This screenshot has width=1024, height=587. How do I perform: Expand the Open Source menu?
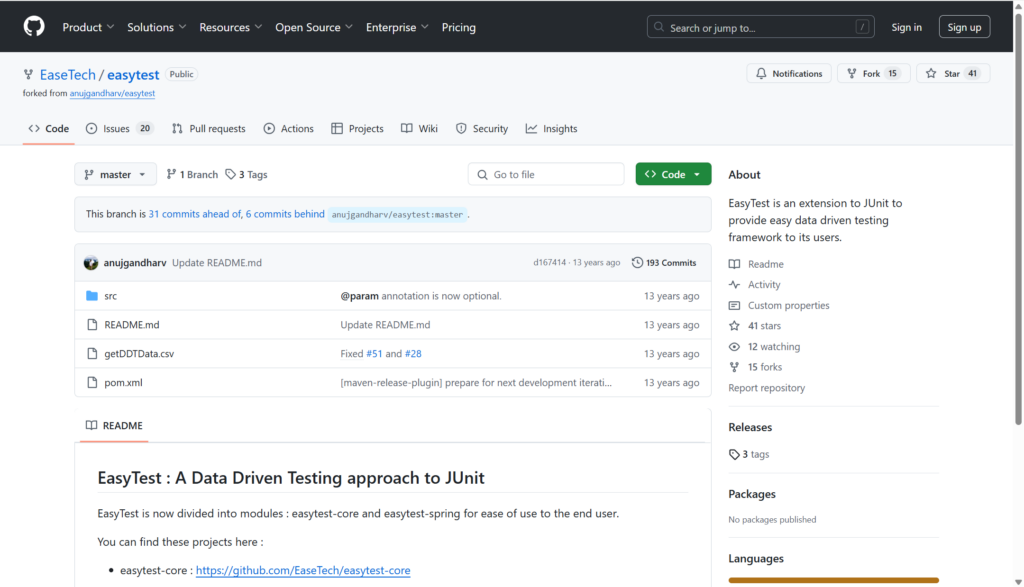pos(315,27)
